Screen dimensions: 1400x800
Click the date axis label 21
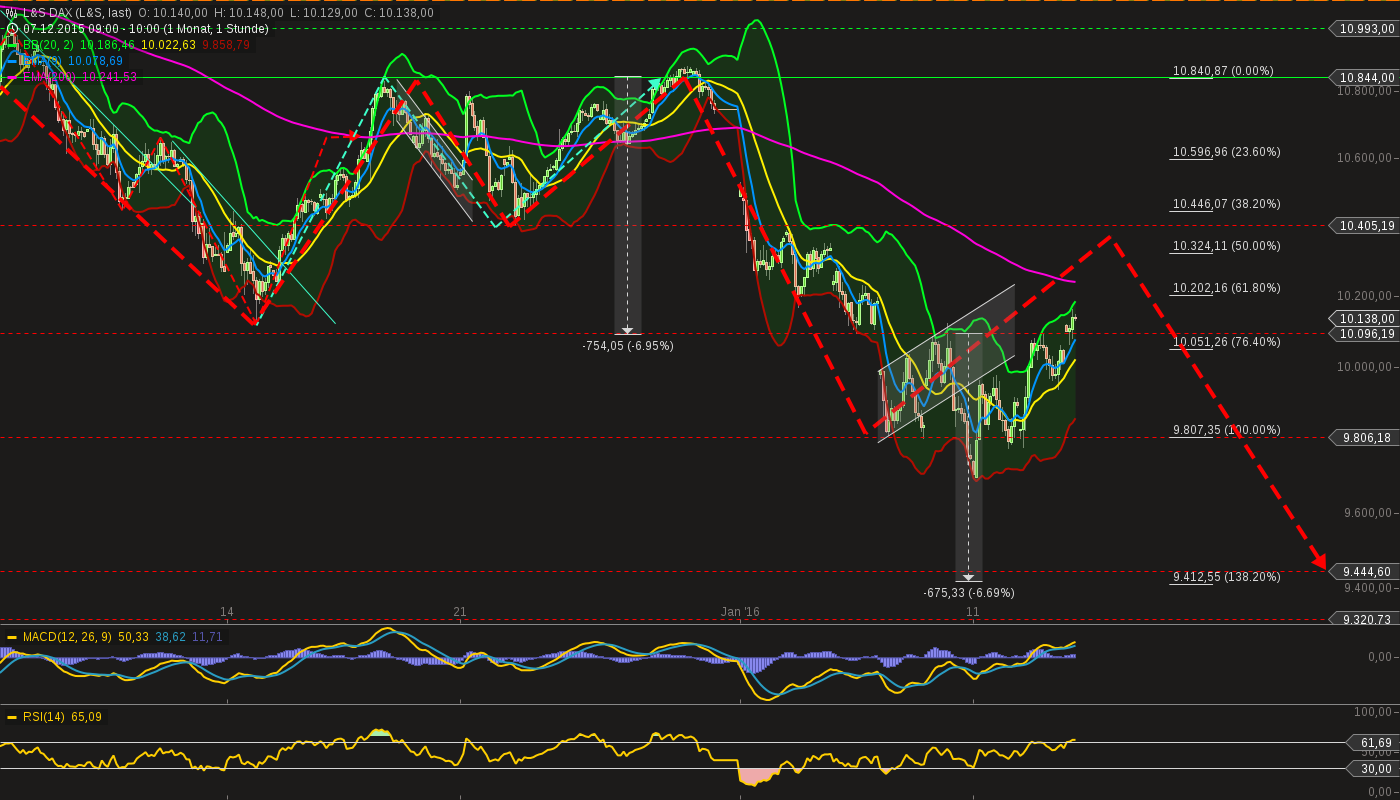460,612
